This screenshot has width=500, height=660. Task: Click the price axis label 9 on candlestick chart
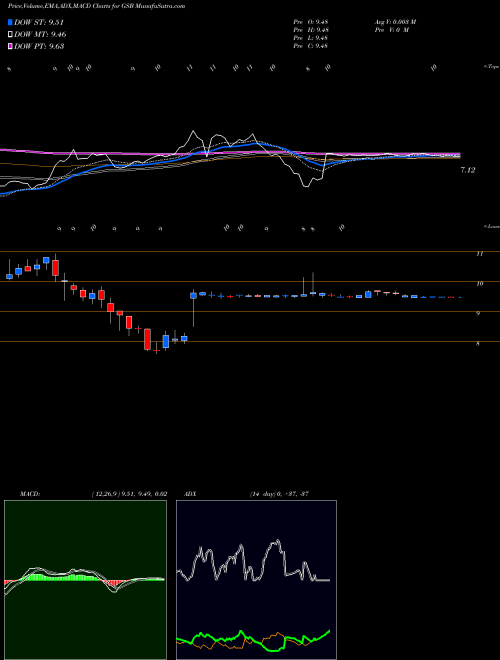point(478,314)
